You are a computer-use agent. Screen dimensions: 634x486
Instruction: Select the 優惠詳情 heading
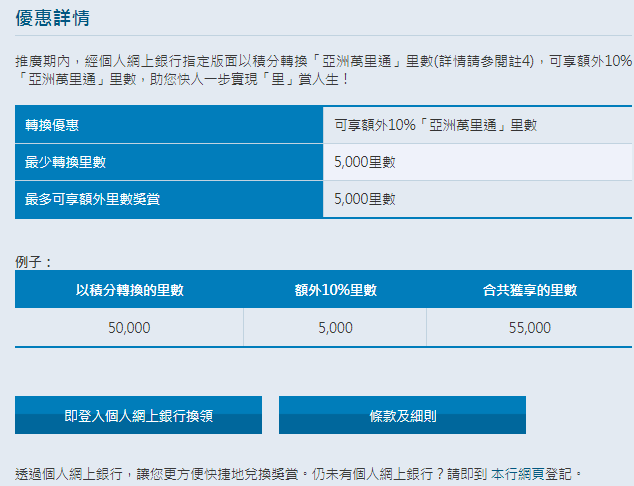53,18
